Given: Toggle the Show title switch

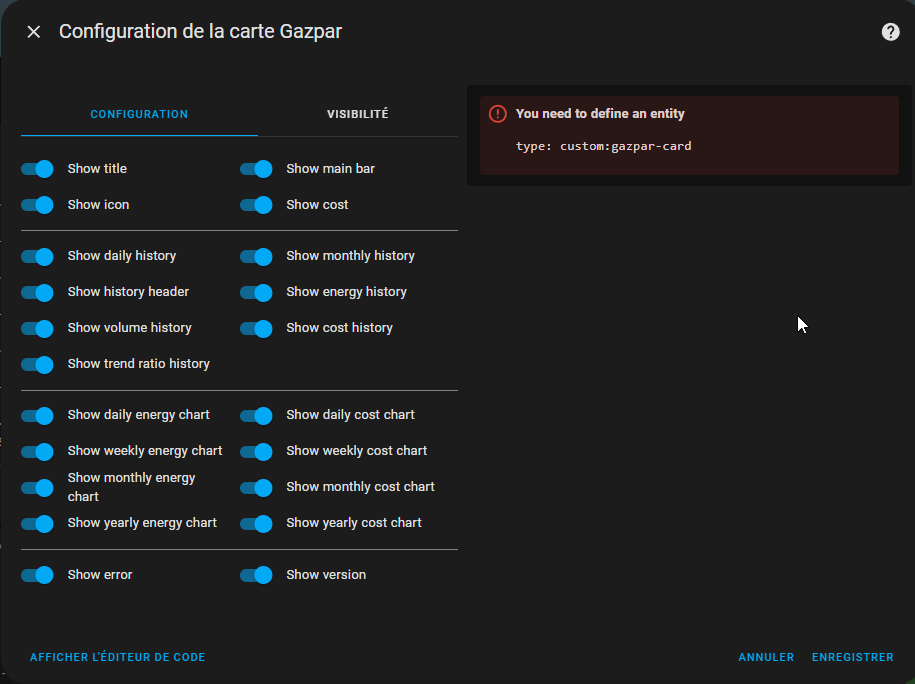Looking at the screenshot, I should pyautogui.click(x=37, y=169).
